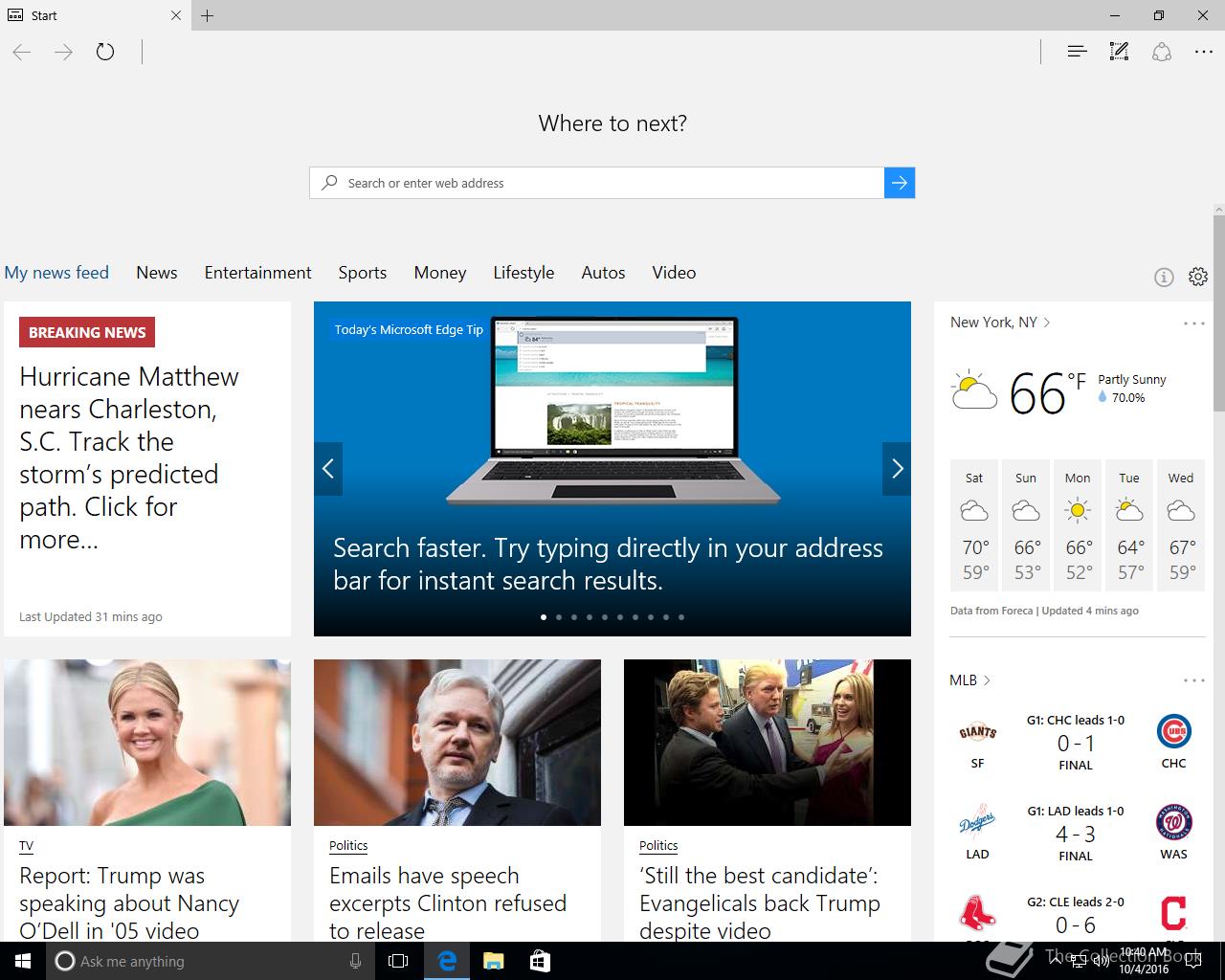Image resolution: width=1225 pixels, height=980 pixels.
Task: Open the Nancy O'Dell story photo
Action: click(147, 743)
